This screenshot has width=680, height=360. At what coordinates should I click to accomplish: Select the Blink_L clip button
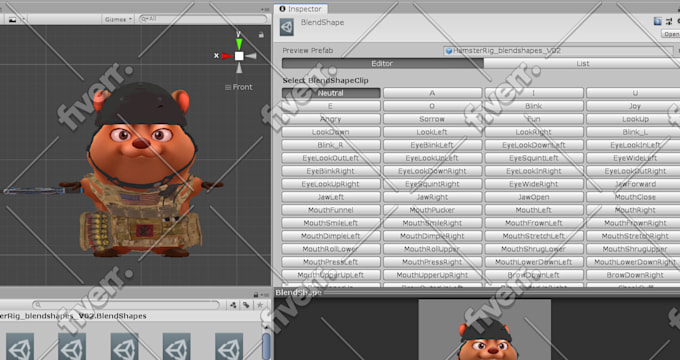(x=633, y=132)
